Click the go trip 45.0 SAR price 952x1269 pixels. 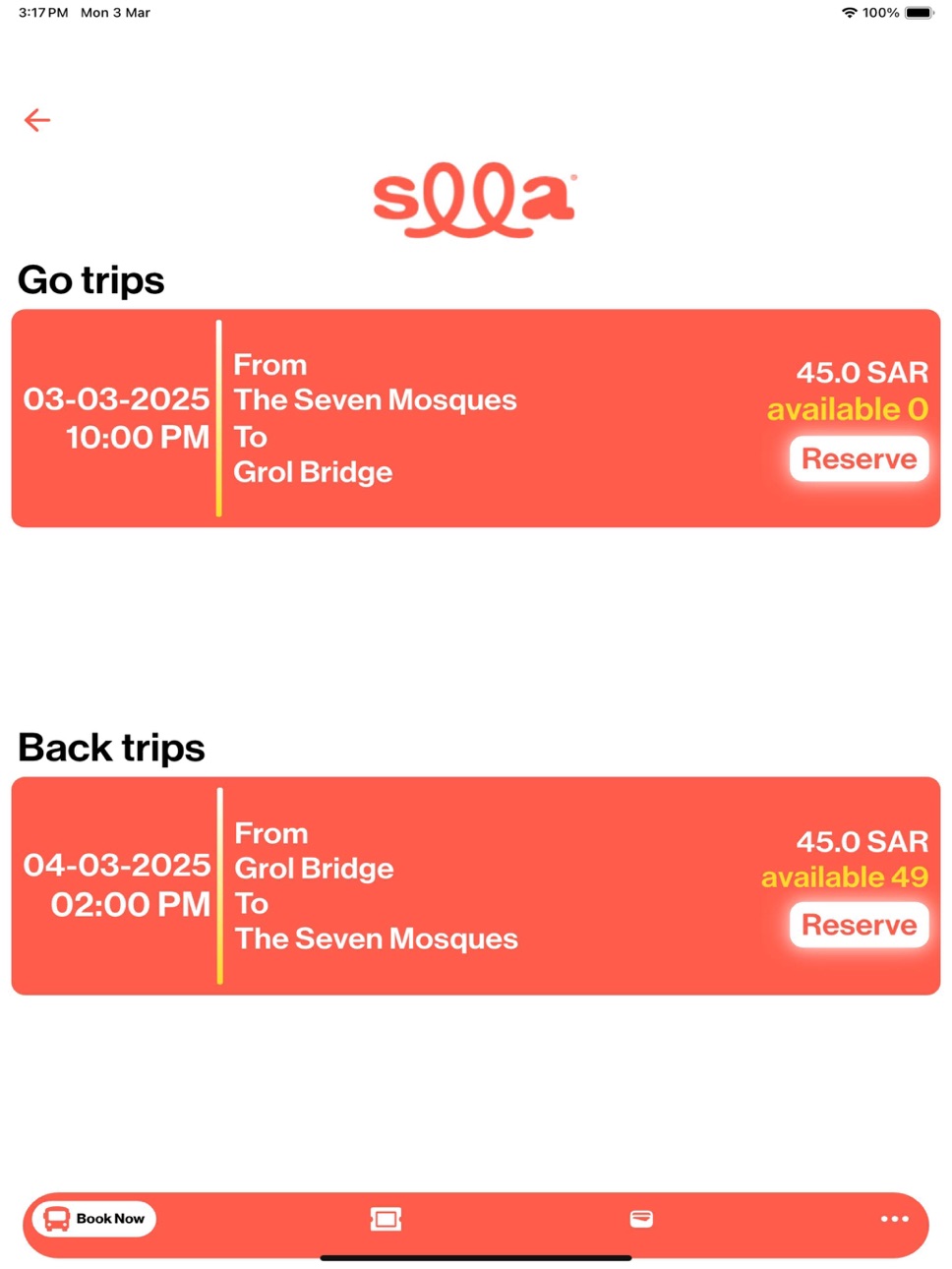click(x=863, y=373)
